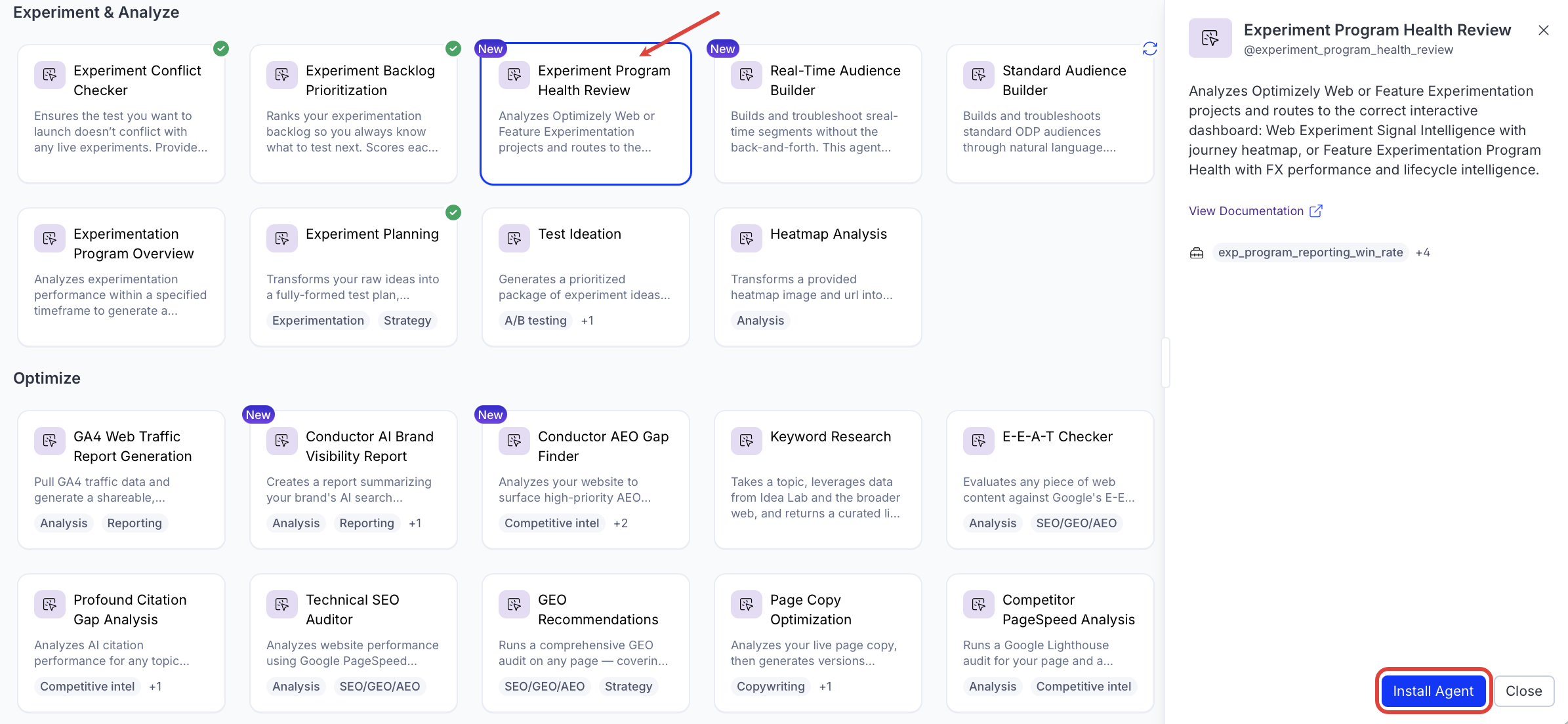Click the toolbox icon next to exp_program_reporting_win_rate
The image size is (1568, 724).
[1197, 253]
